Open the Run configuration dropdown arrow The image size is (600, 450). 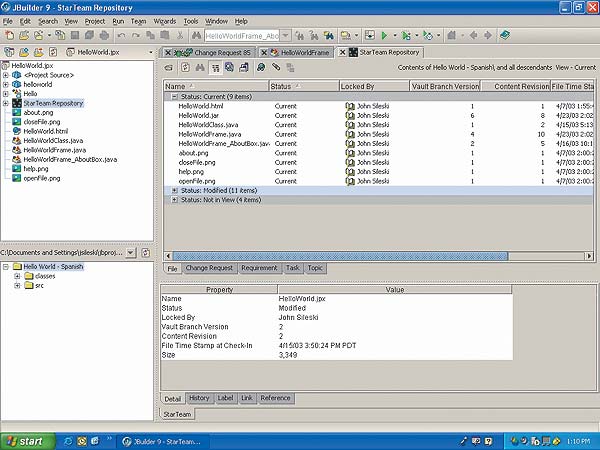pyautogui.click(x=395, y=36)
